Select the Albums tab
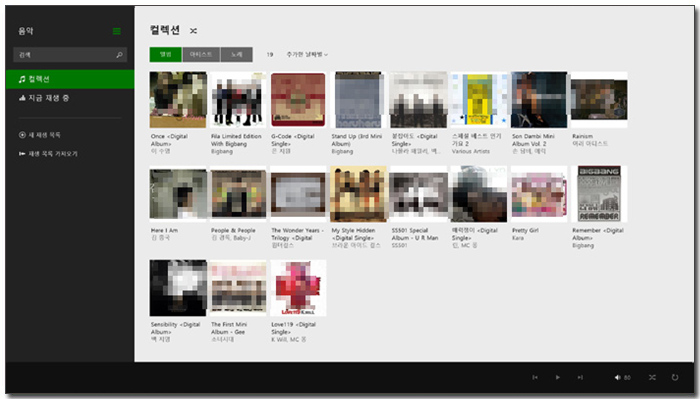The width and height of the screenshot is (700, 399). click(x=166, y=54)
